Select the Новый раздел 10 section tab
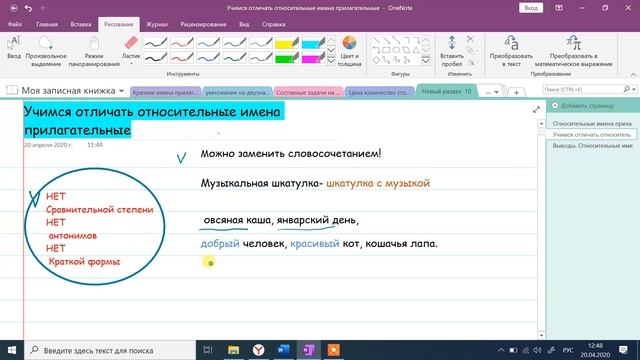The image size is (640, 360). pyautogui.click(x=447, y=91)
